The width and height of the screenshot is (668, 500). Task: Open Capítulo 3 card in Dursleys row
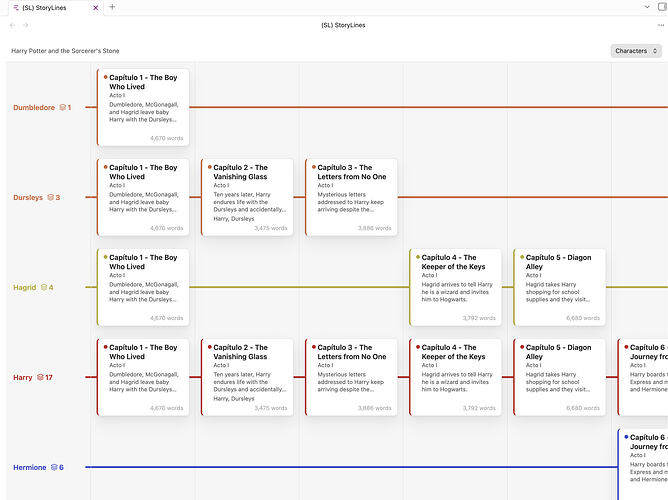351,197
